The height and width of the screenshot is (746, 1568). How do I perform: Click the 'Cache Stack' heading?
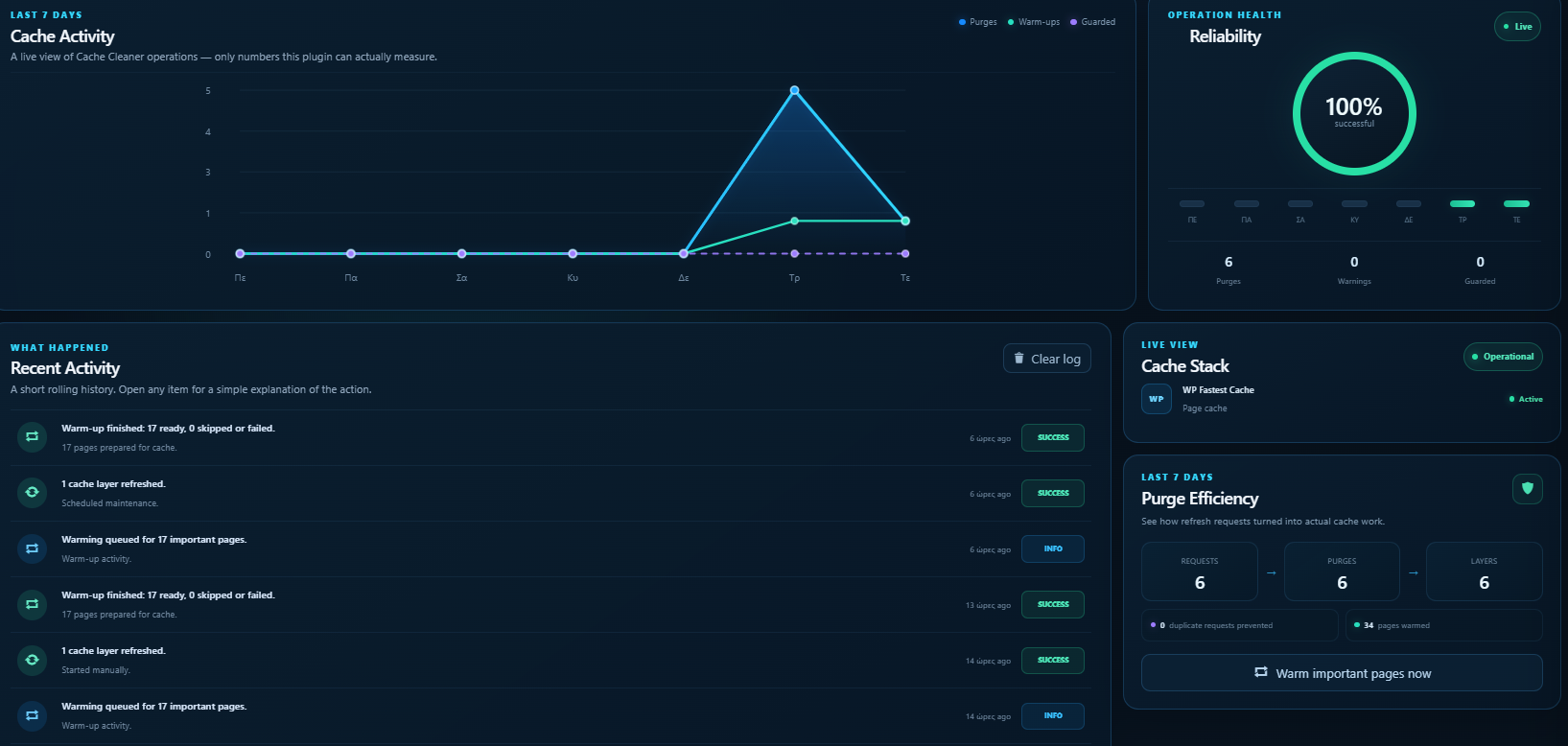(1185, 366)
